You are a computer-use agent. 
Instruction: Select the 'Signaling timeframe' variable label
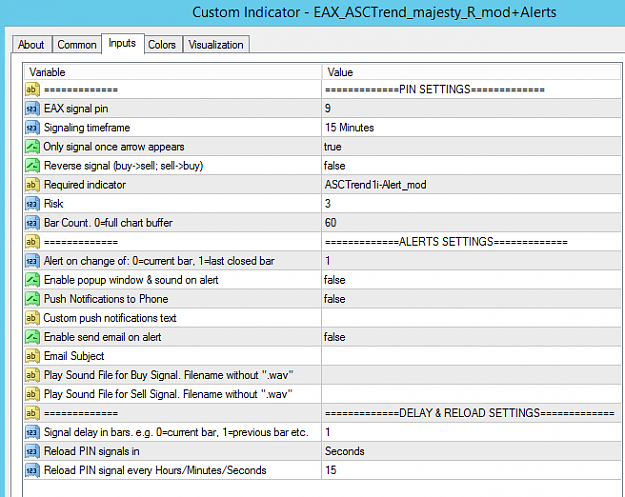(x=87, y=128)
